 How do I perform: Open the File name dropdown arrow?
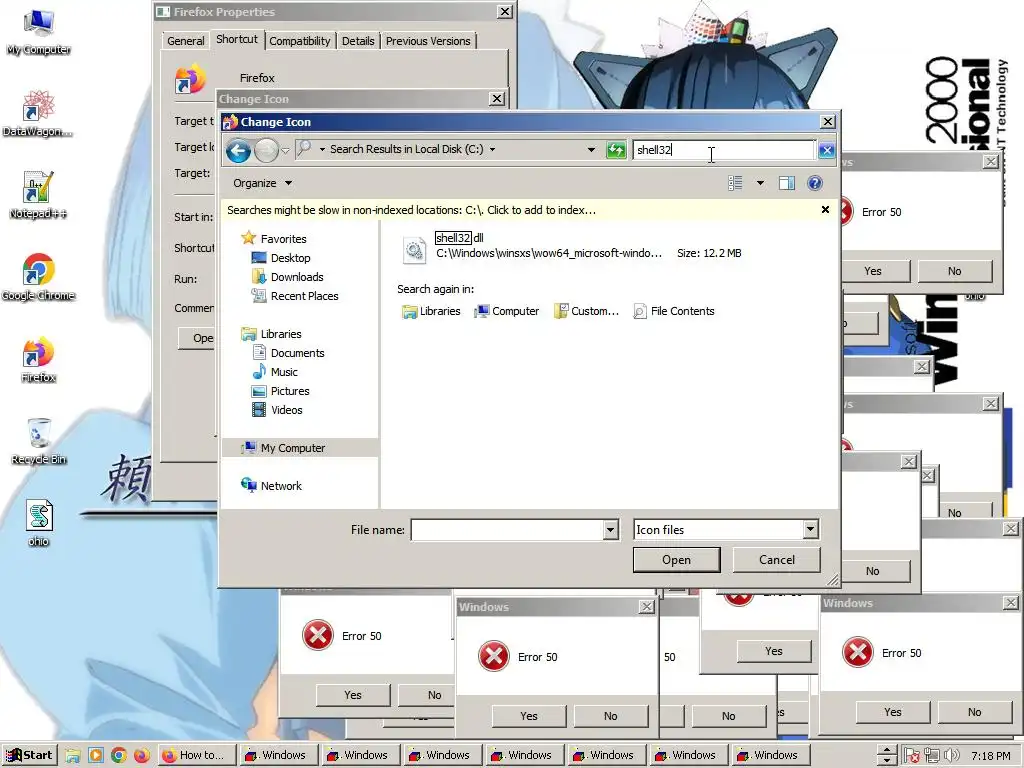point(611,530)
